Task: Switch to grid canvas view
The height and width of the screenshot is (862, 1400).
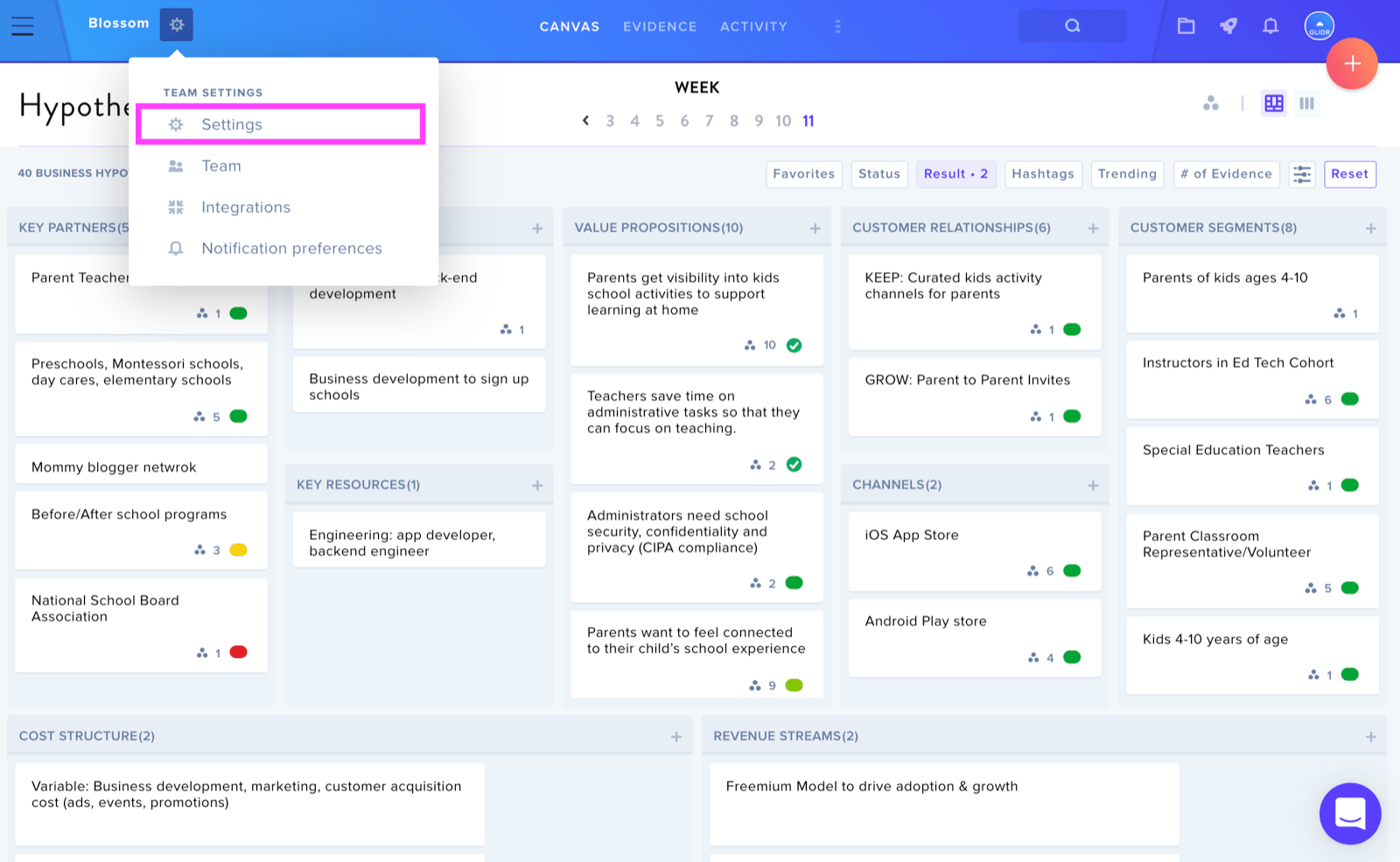Action: coord(1274,103)
